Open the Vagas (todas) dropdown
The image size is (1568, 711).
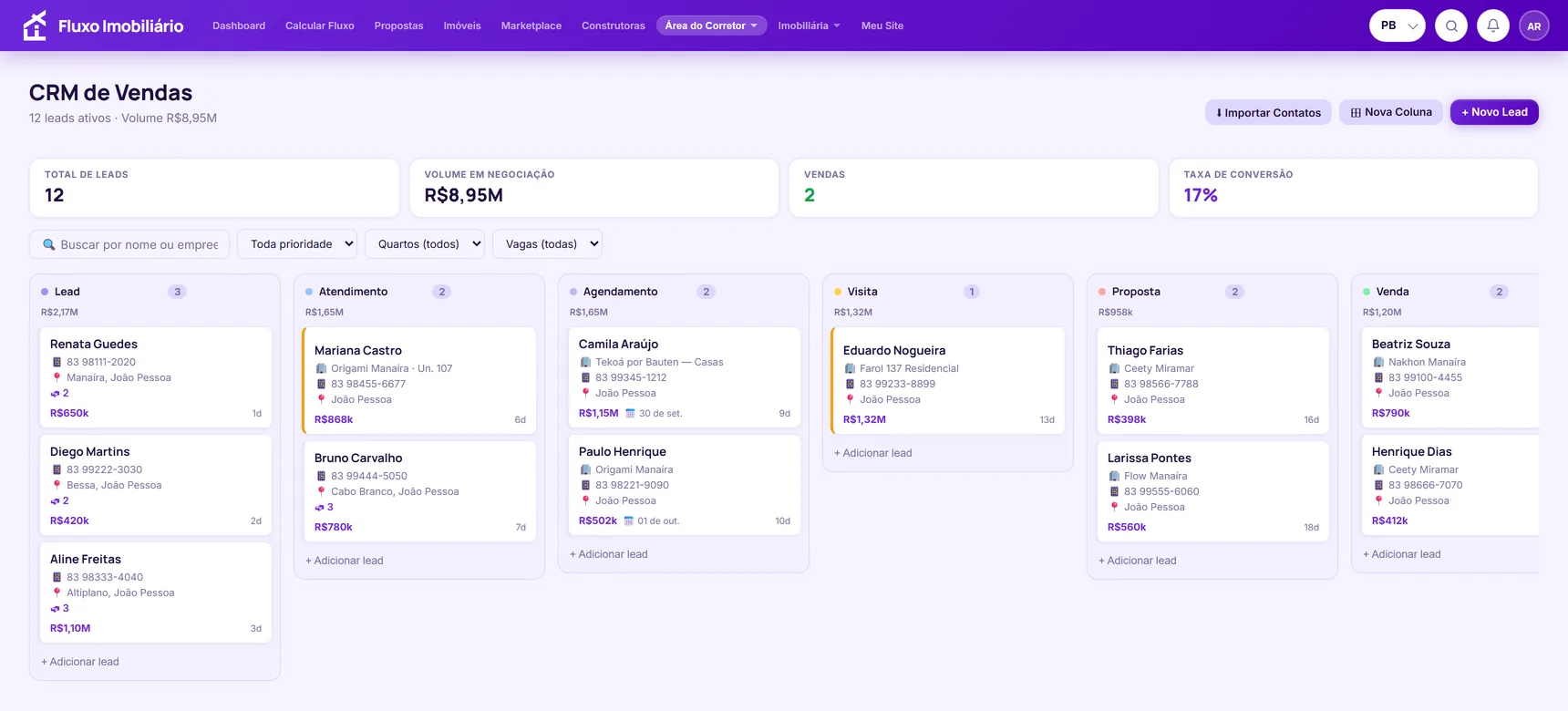point(548,244)
